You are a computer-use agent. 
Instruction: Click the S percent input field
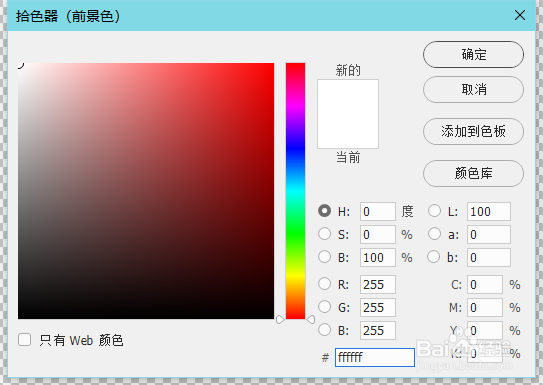coord(378,234)
